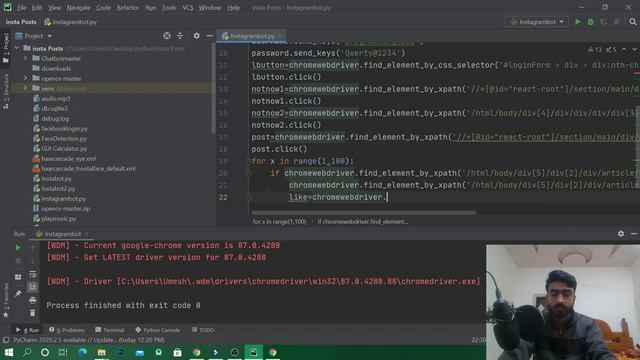
Task: Expand the opencv-master folder
Action: coord(25,78)
